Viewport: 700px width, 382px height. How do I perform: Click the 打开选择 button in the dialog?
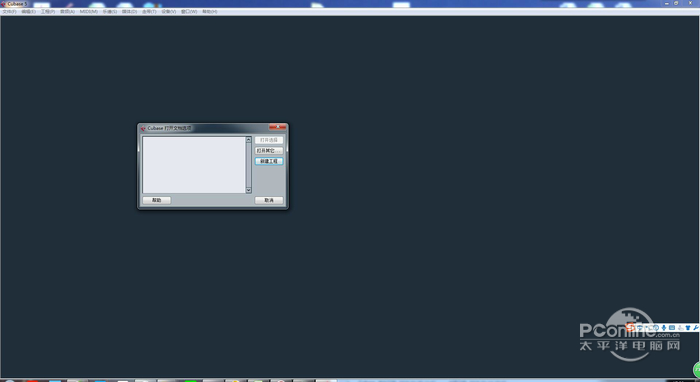pos(269,140)
